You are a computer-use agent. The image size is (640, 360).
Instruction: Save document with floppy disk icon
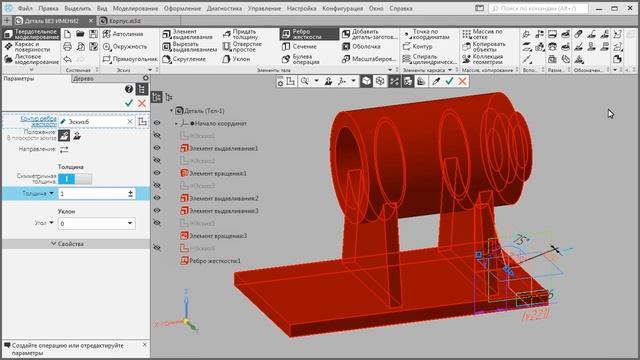(93, 34)
